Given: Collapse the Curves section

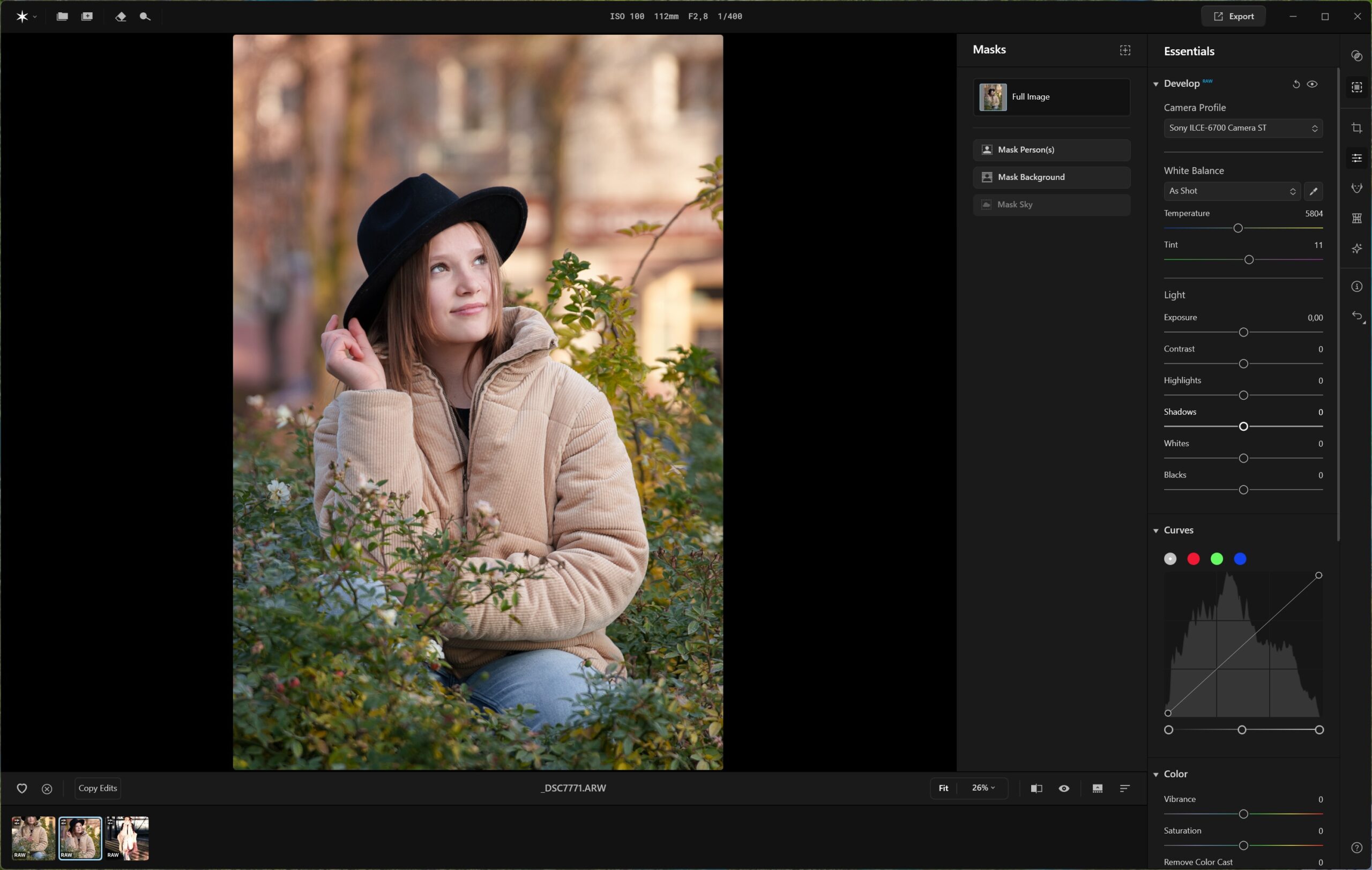Looking at the screenshot, I should pyautogui.click(x=1156, y=531).
